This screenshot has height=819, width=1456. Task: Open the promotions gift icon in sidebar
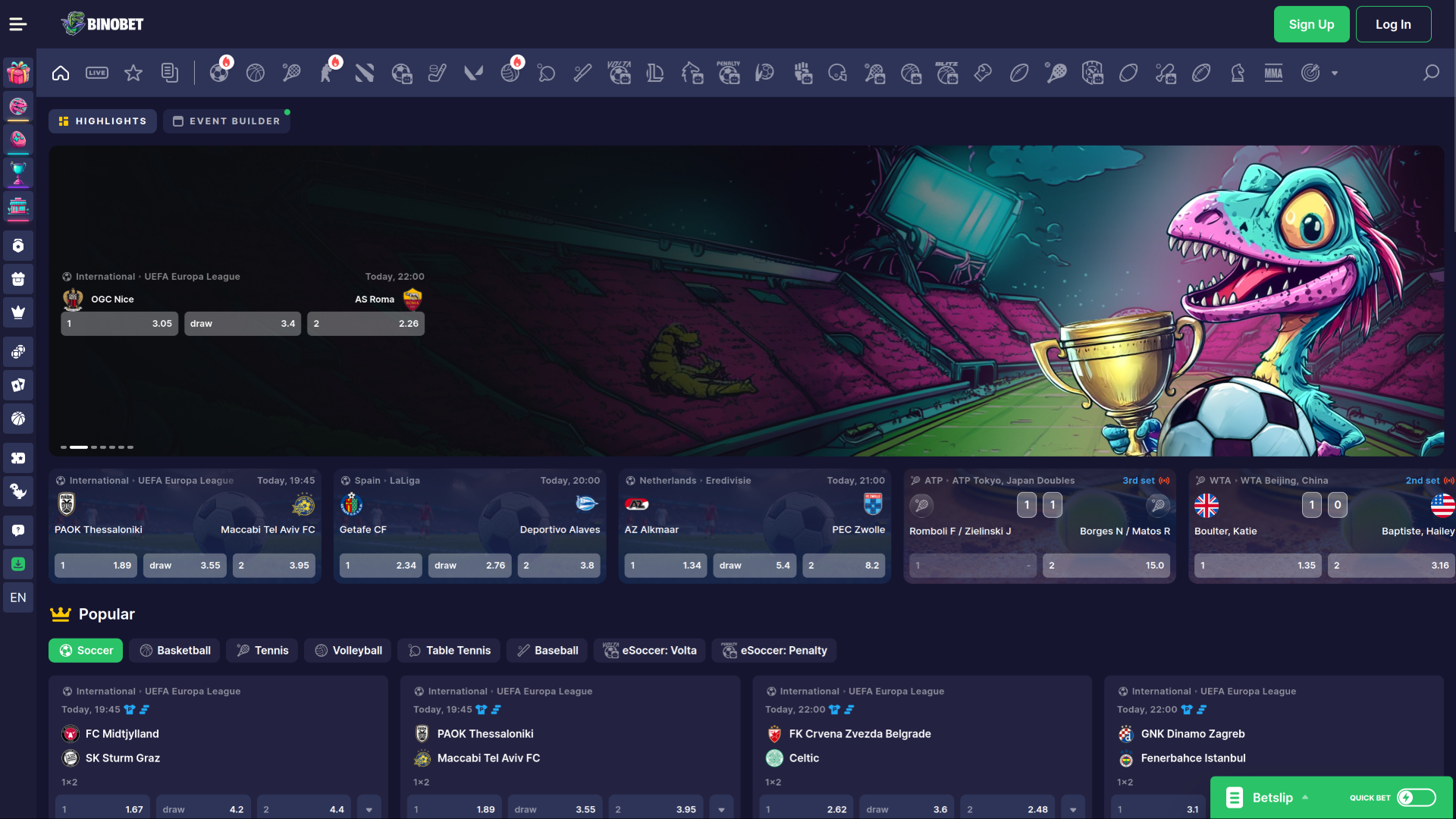click(18, 72)
